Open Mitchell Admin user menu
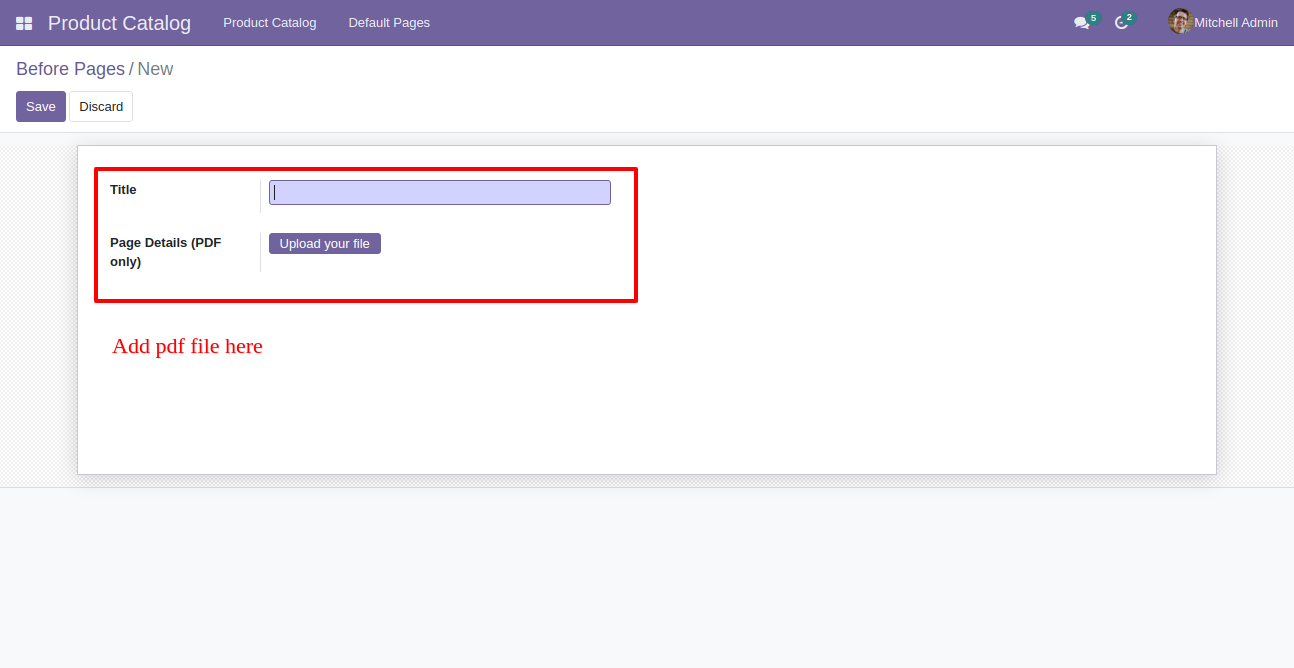This screenshot has height=668, width=1294. click(1223, 22)
